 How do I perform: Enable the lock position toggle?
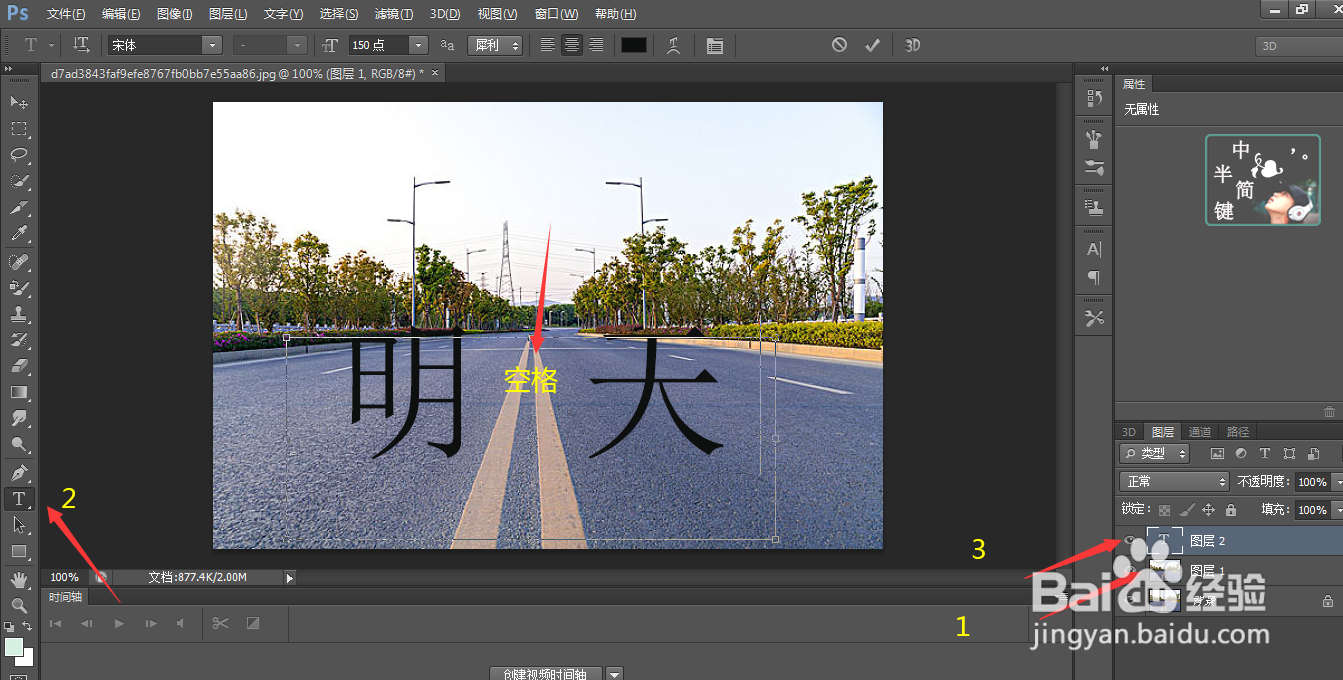coord(1208,510)
